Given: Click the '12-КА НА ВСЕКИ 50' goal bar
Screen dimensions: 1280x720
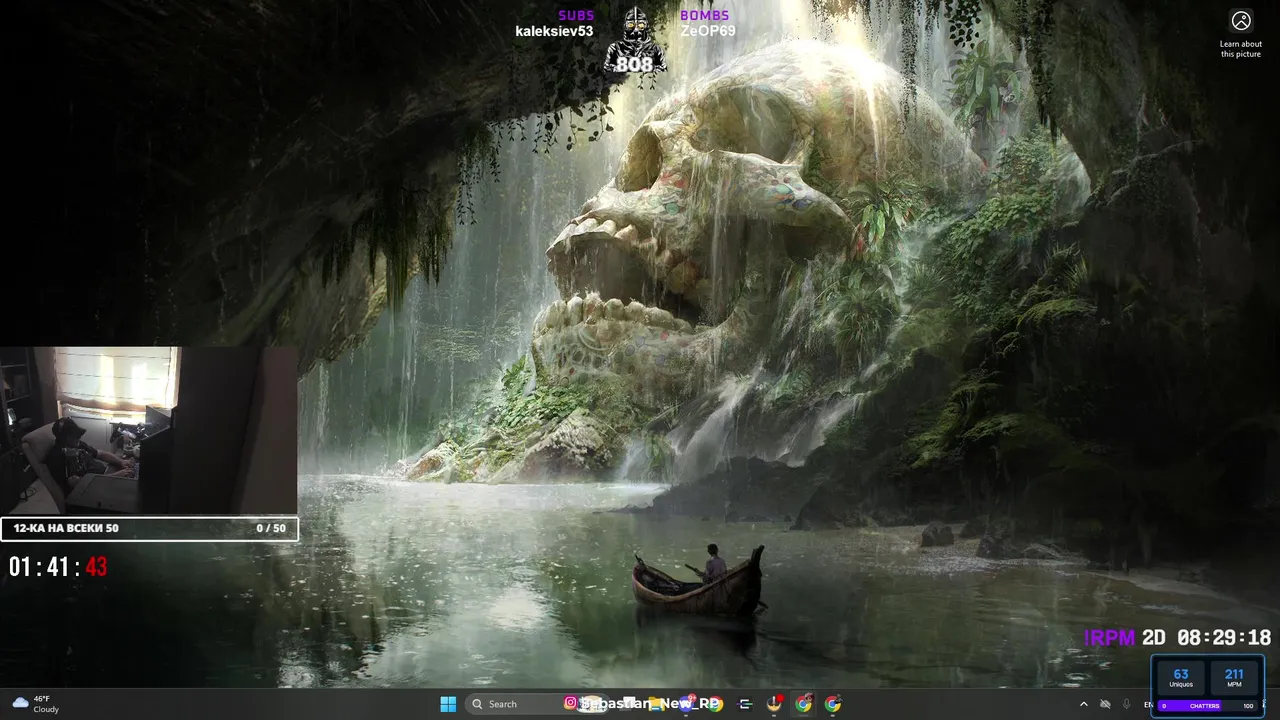Looking at the screenshot, I should [149, 528].
